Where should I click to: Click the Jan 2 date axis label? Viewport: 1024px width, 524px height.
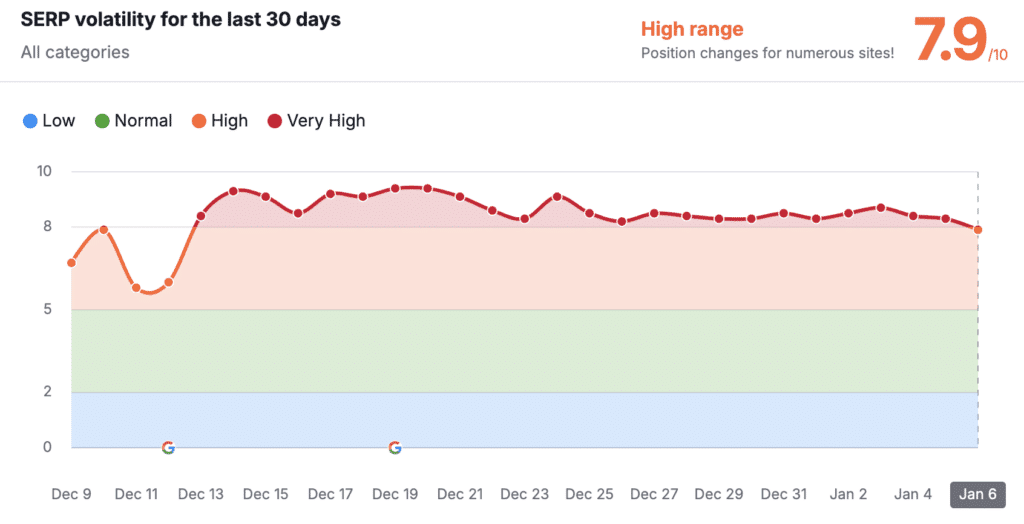pos(848,494)
